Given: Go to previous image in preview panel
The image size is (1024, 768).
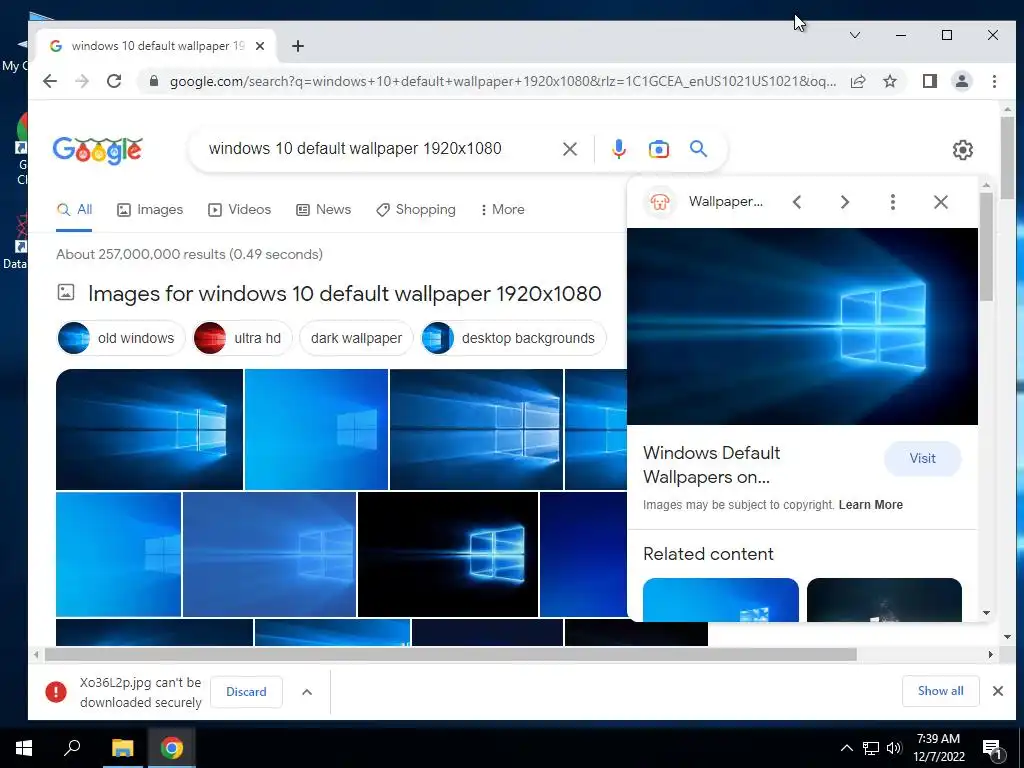Looking at the screenshot, I should pyautogui.click(x=797, y=202).
